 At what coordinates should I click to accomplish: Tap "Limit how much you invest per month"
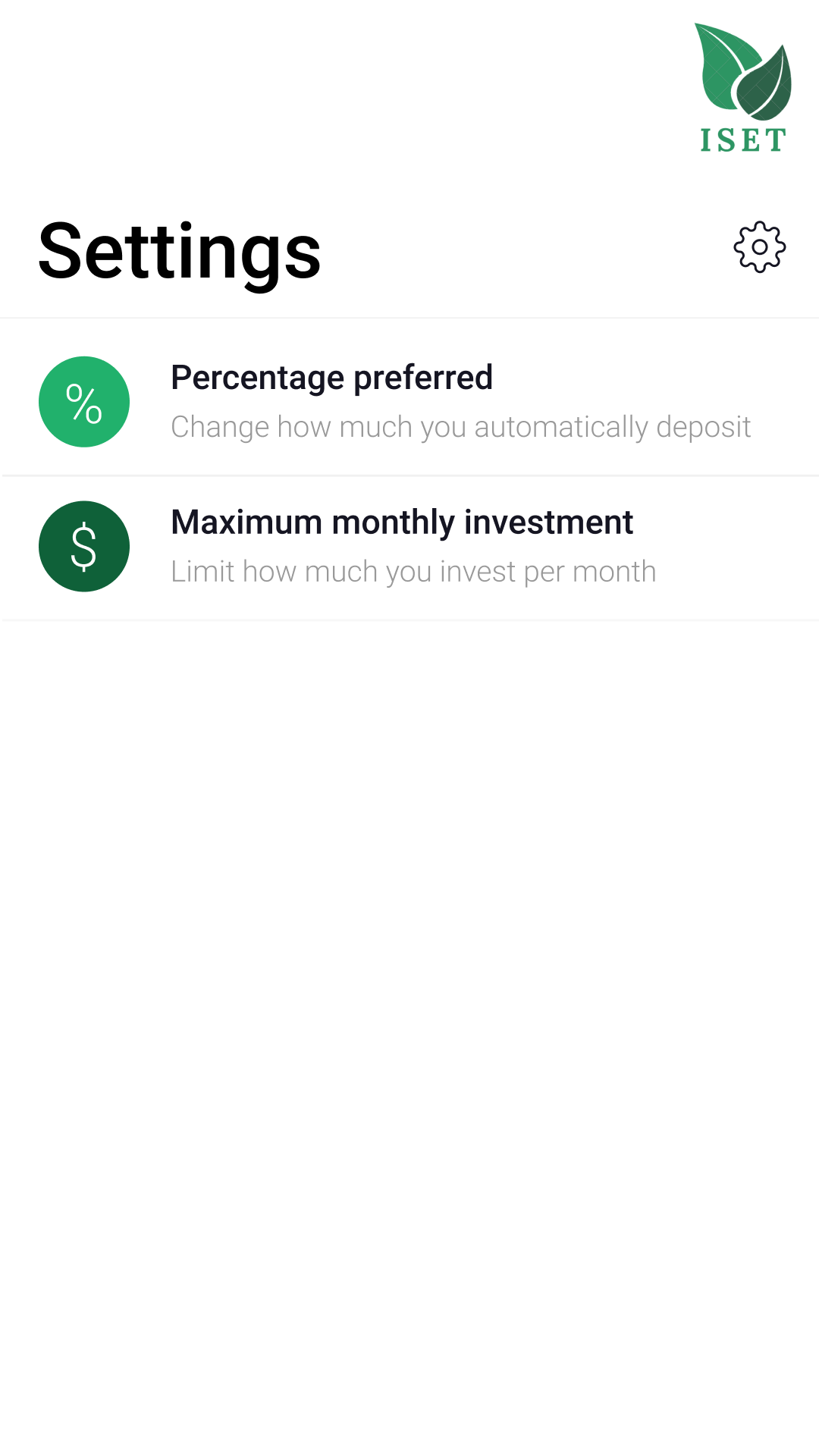pos(413,572)
